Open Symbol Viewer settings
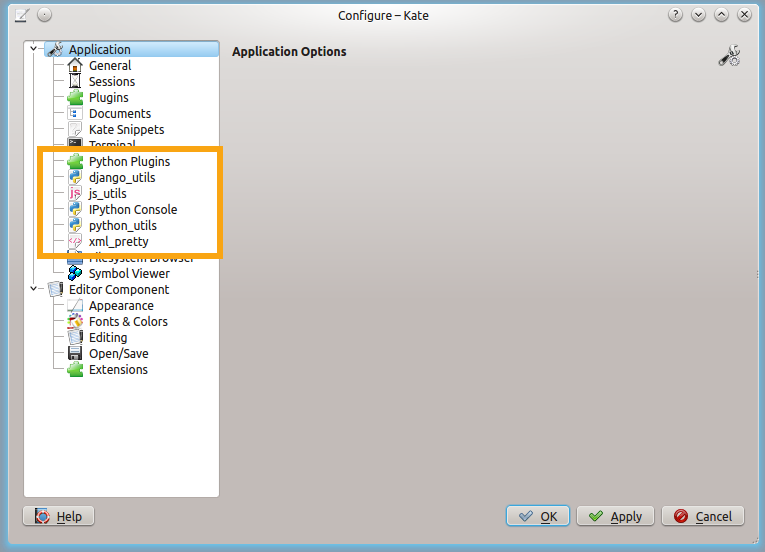This screenshot has width=765, height=552. (x=129, y=274)
